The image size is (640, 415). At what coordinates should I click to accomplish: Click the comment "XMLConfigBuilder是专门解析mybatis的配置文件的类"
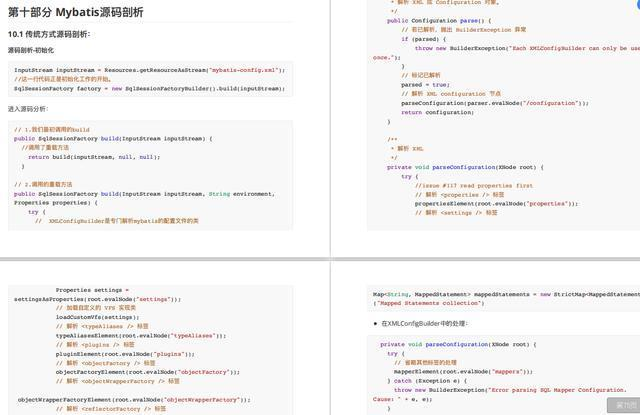[123, 221]
